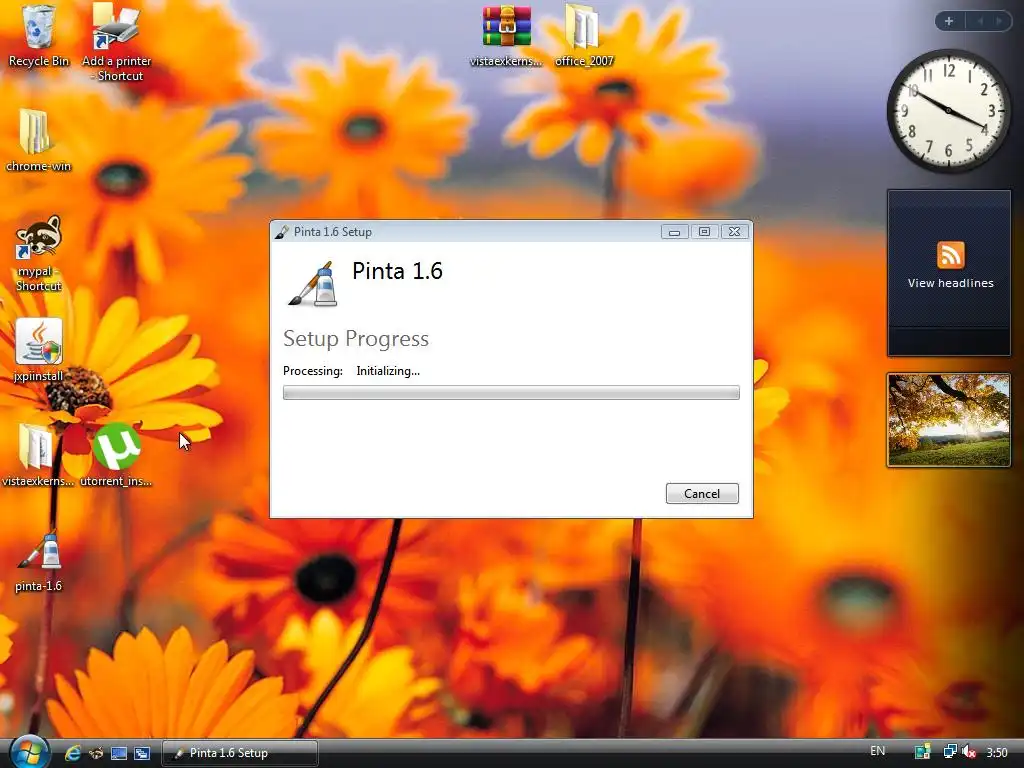This screenshot has height=768, width=1024.
Task: Minimize the Pinta 1.6 Setup window
Action: coord(675,232)
